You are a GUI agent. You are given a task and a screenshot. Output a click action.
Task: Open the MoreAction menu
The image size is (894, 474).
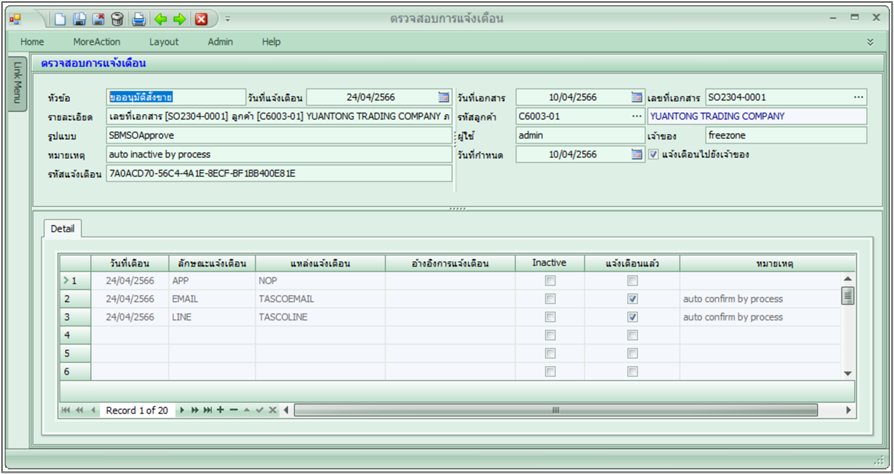coord(96,42)
